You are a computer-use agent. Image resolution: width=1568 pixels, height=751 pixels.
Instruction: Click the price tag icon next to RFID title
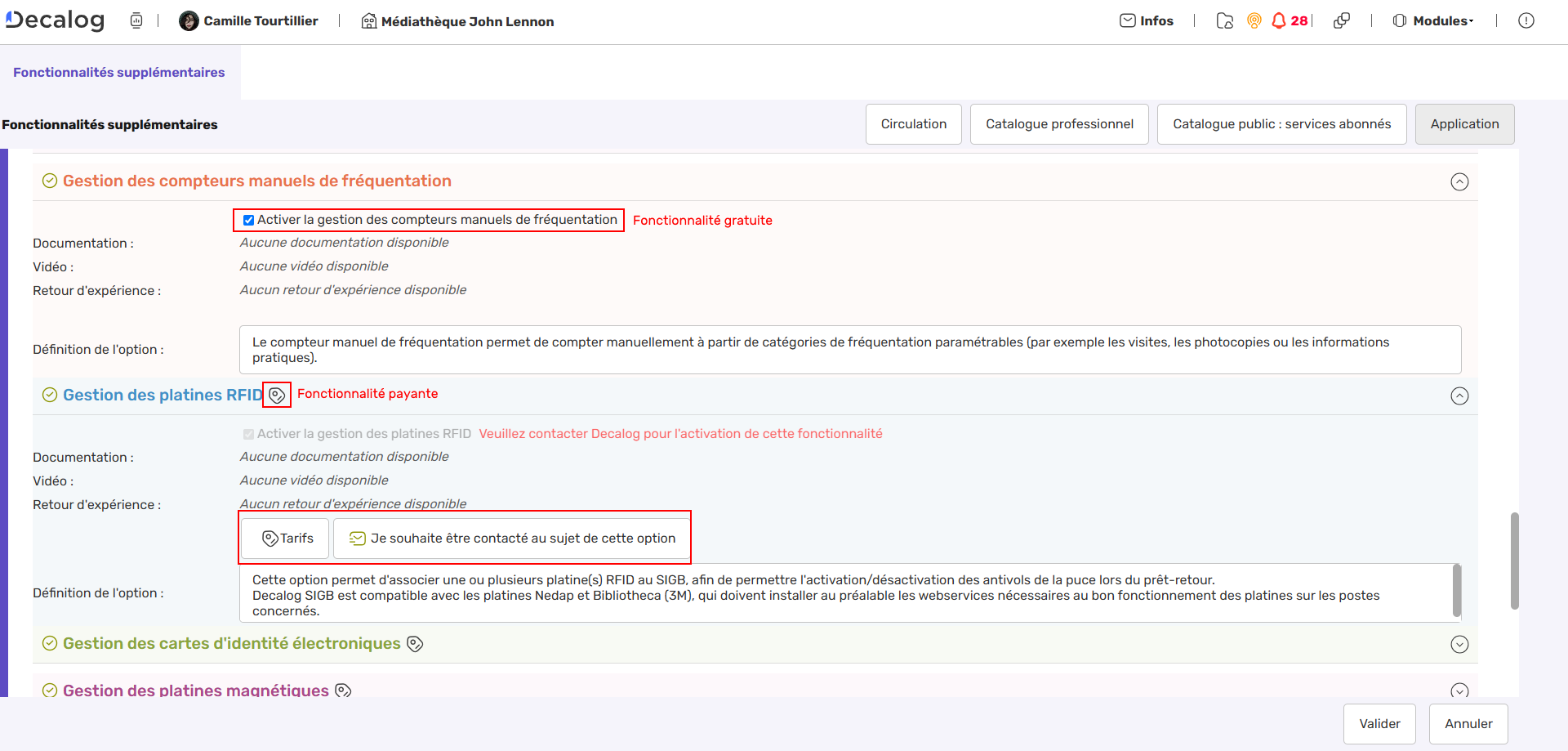(x=277, y=396)
